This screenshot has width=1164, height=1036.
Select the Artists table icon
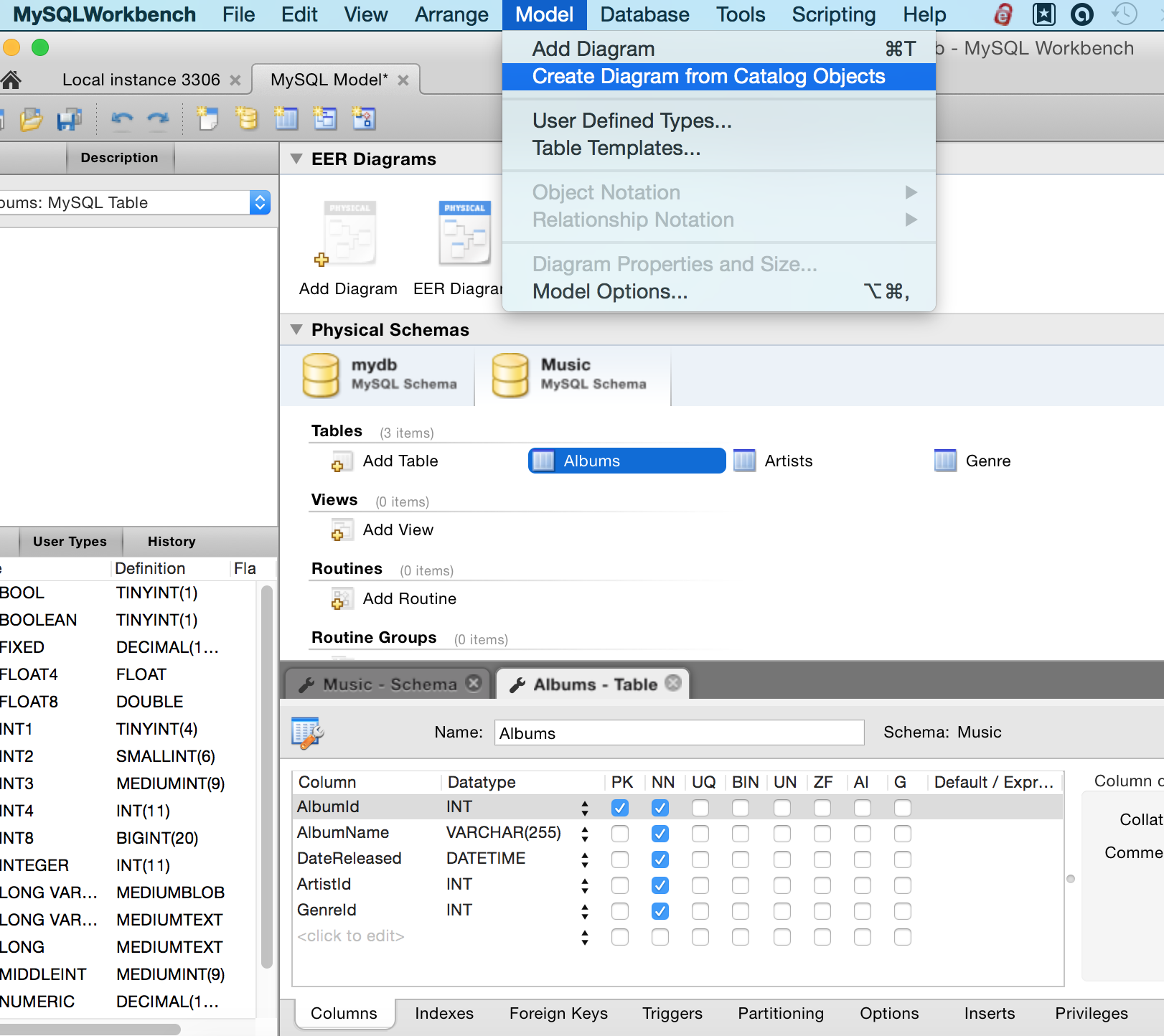[744, 461]
